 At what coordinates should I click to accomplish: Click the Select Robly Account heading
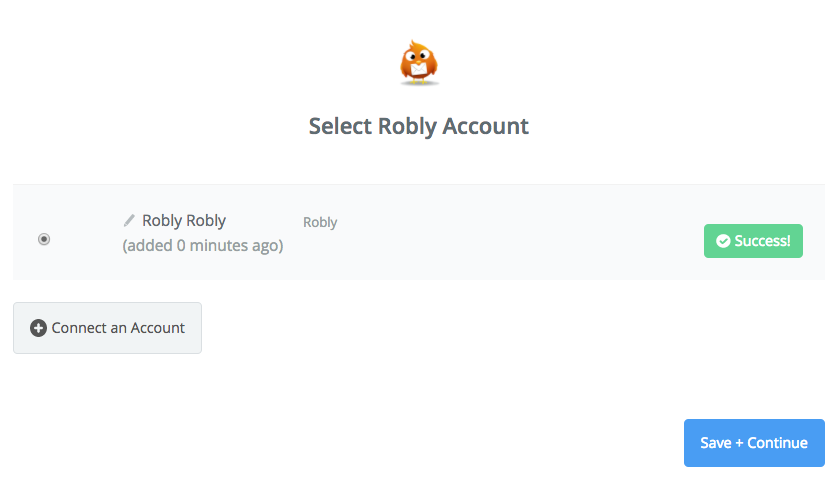click(419, 126)
